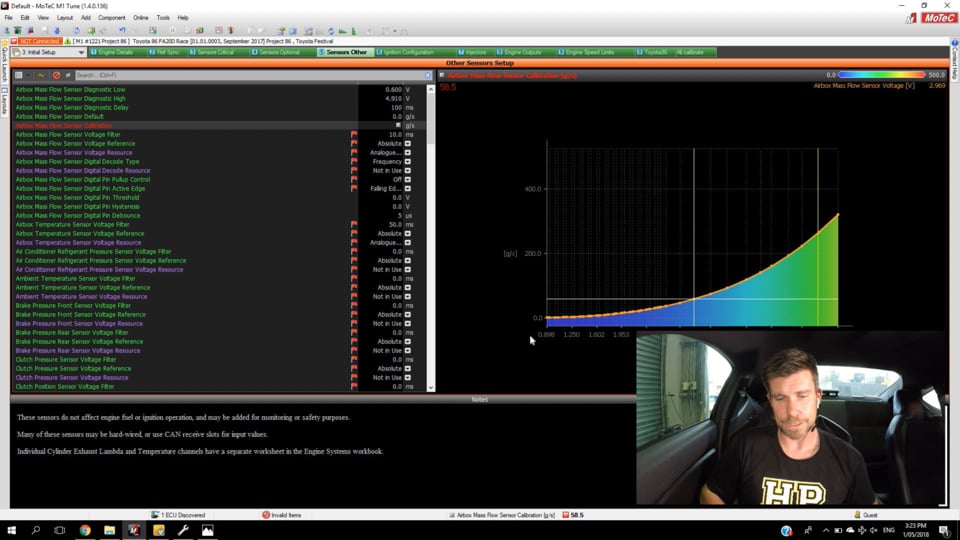960x540 pixels.
Task: Open Airbox Mass Flow Sensor Digital Decode Type dropdown
Action: 408,162
